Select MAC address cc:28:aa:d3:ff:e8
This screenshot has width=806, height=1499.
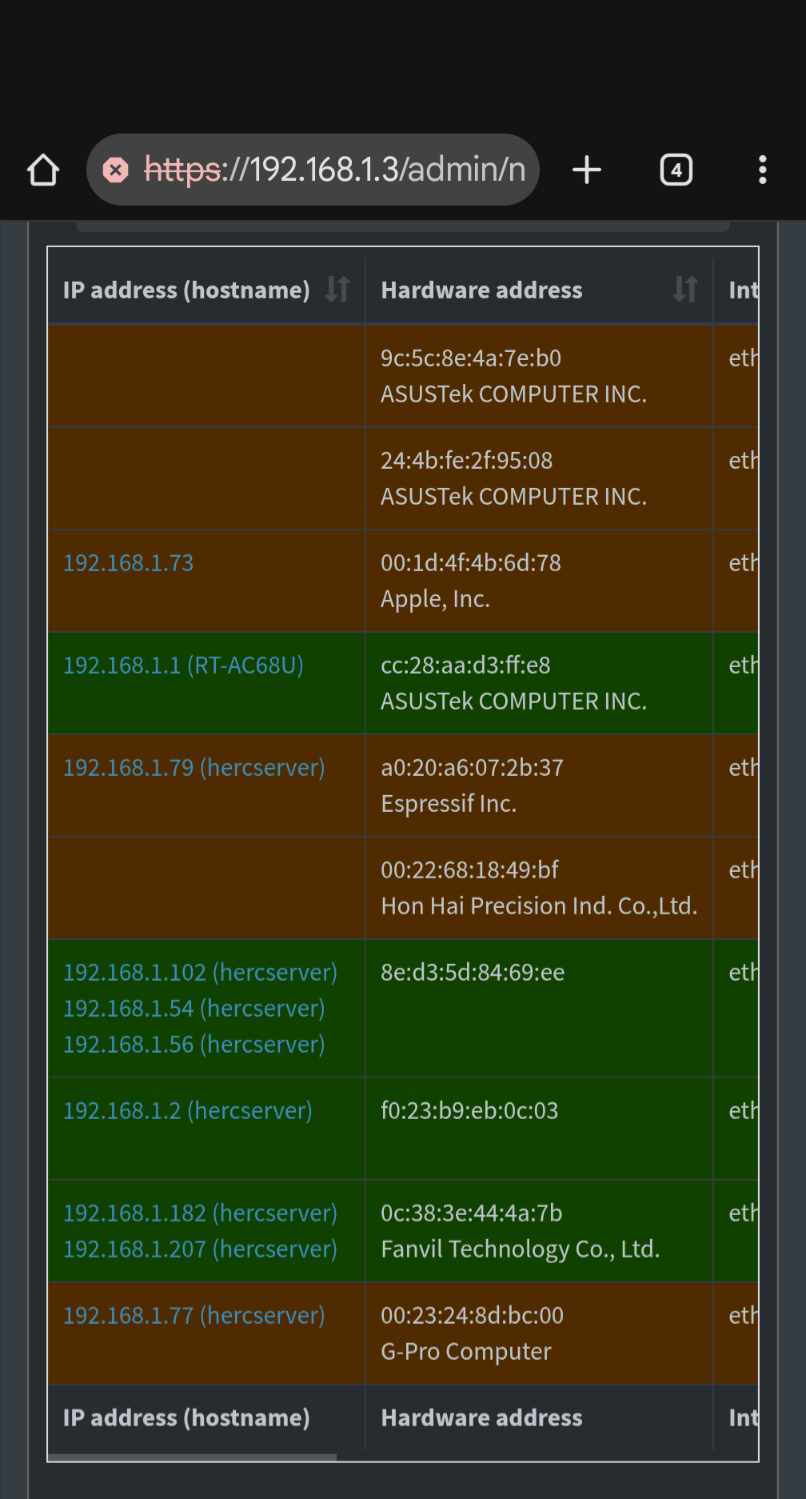(465, 665)
